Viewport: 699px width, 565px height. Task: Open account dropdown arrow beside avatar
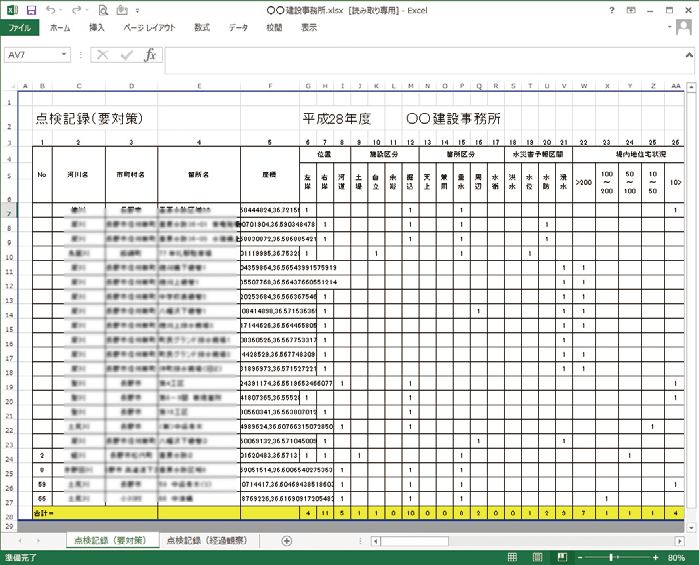(x=669, y=27)
